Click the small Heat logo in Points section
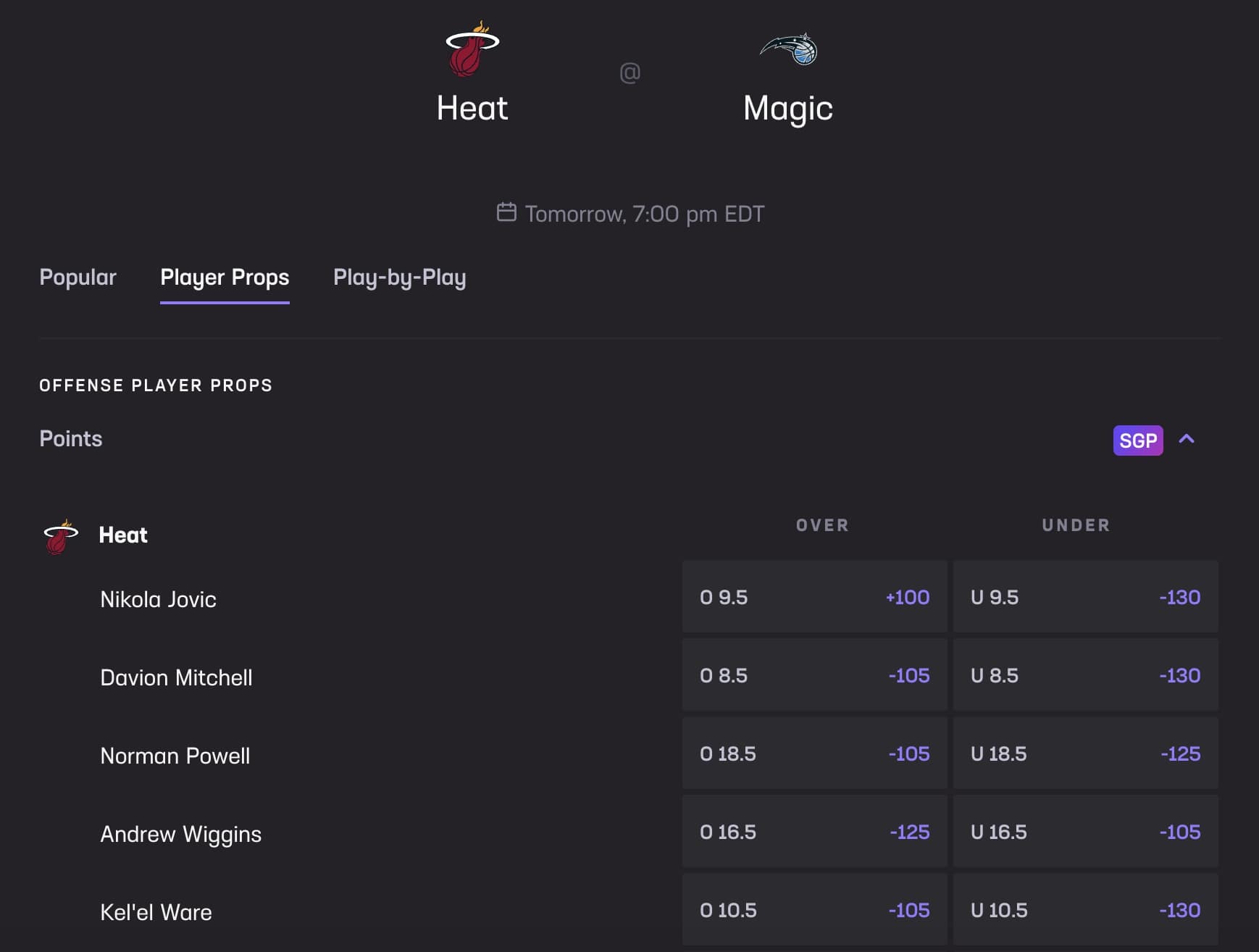The width and height of the screenshot is (1259, 952). point(61,536)
